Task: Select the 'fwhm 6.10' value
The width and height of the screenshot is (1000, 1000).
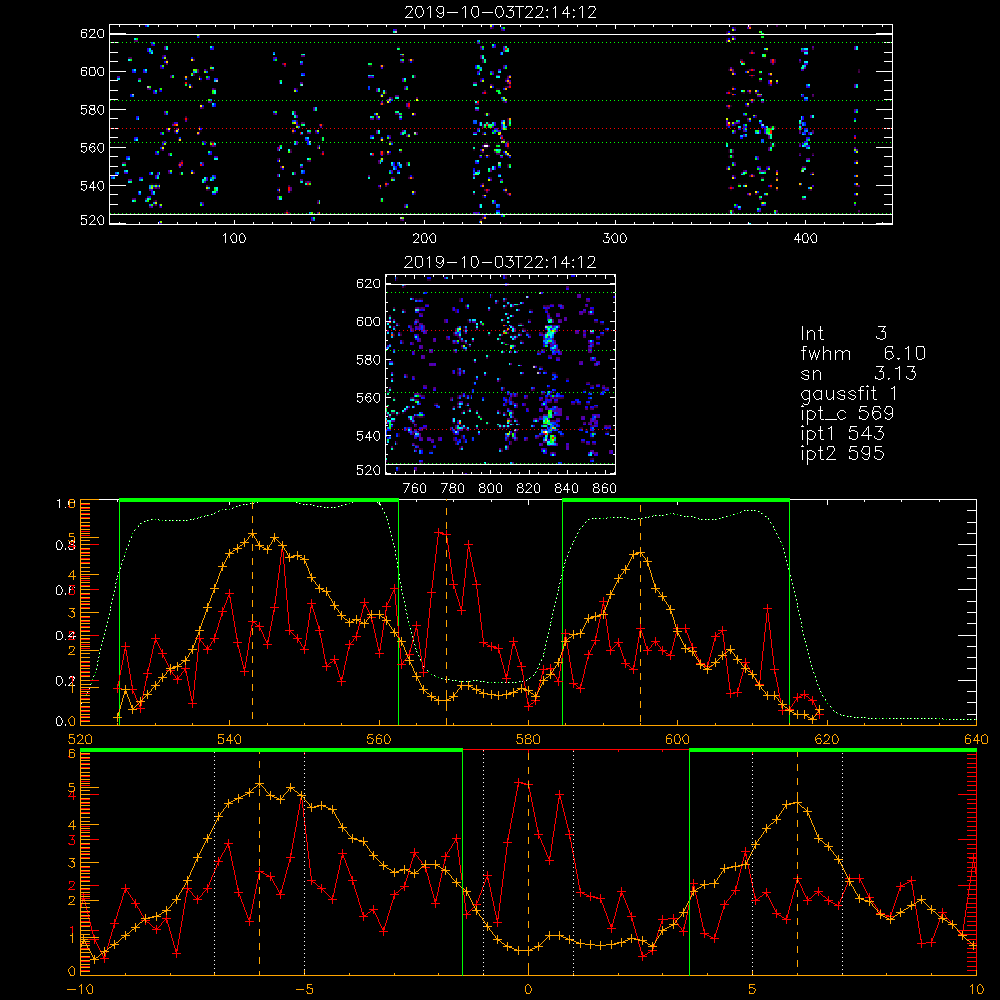Action: tap(863, 353)
